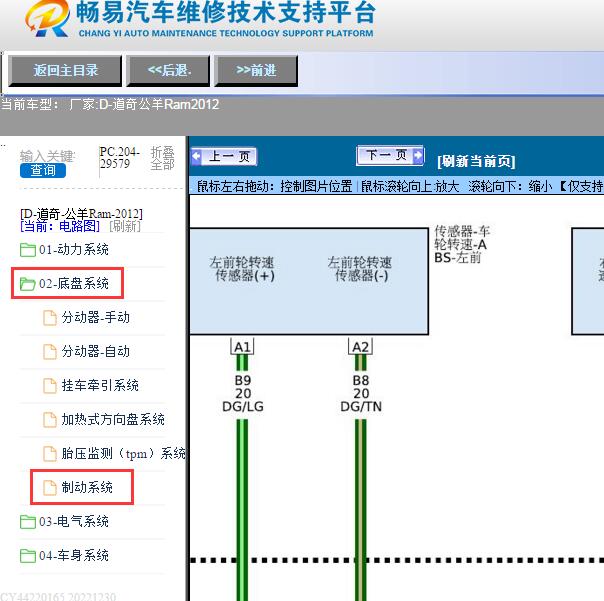Viewport: 604px width, 601px height.
Task: Select the 04-车身系统 tree entry
Action: point(74,556)
